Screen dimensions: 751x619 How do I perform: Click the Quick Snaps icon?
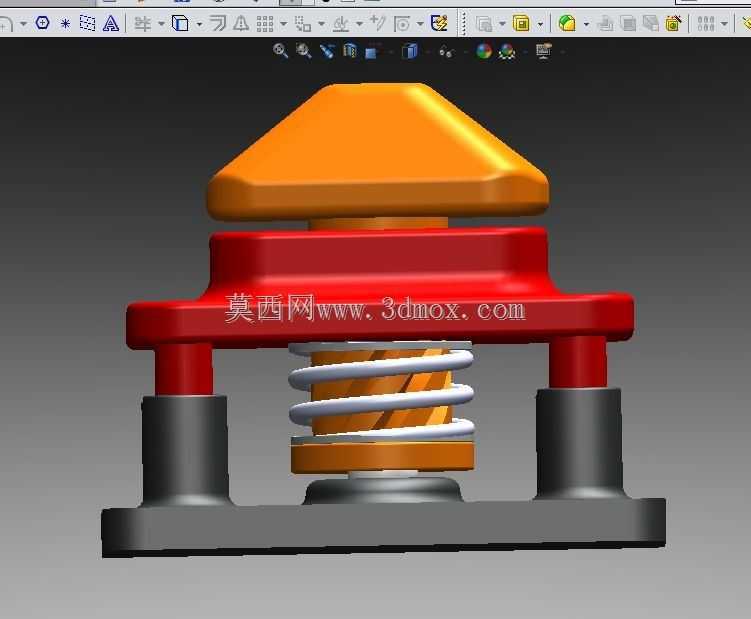pyautogui.click(x=402, y=23)
